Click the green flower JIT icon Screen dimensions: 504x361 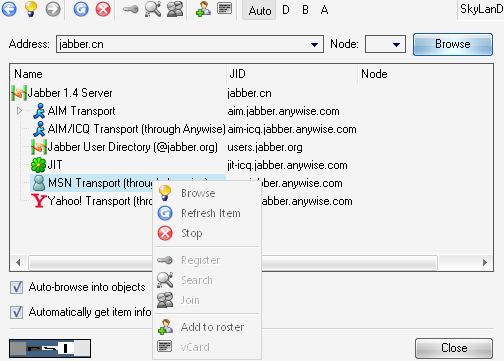coord(38,165)
